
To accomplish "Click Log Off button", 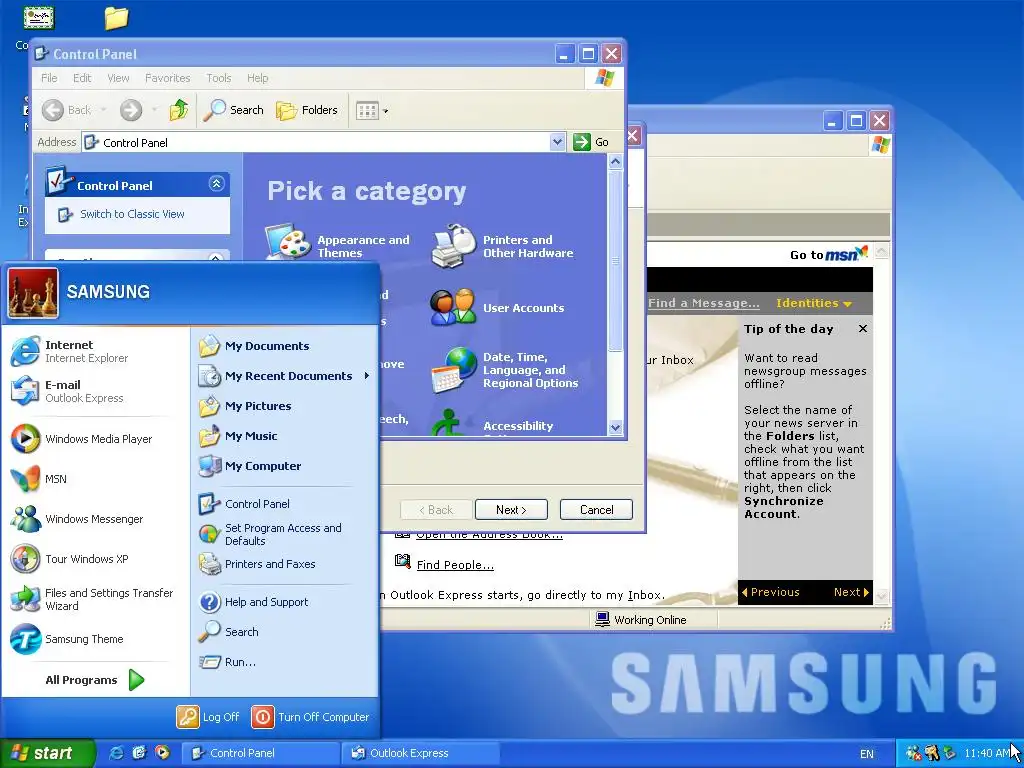I will [208, 716].
